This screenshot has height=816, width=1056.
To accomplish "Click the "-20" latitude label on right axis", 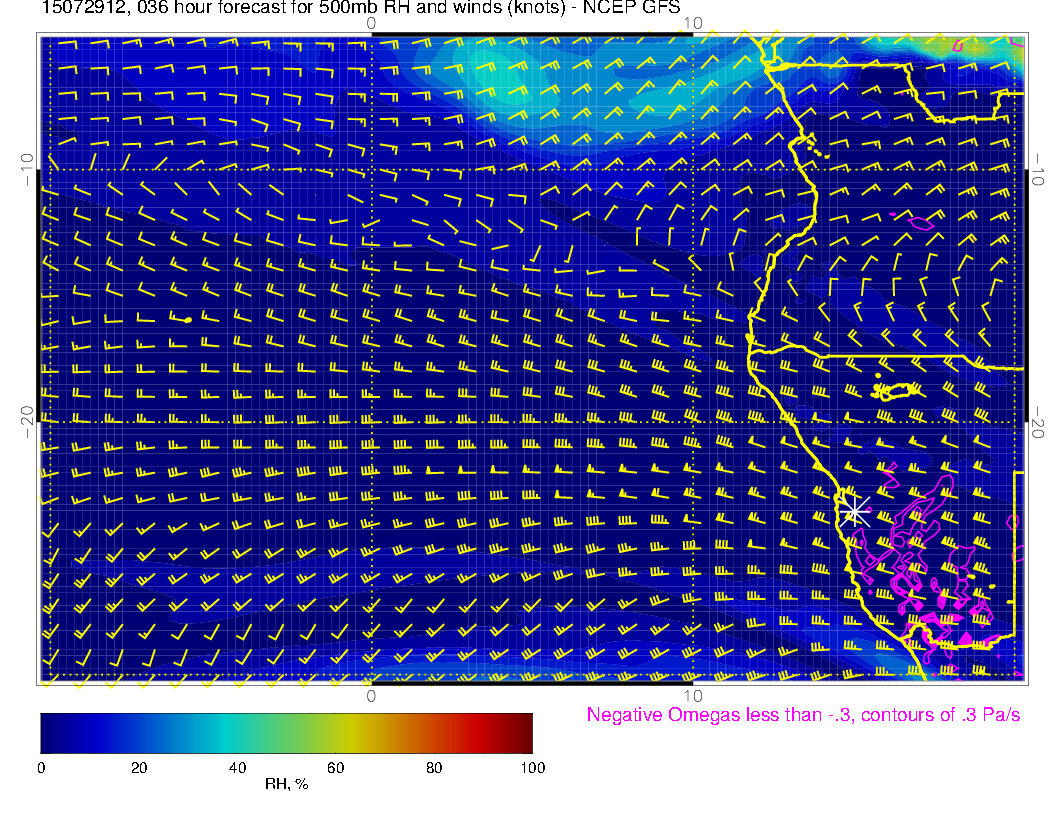I will pyautogui.click(x=1041, y=421).
